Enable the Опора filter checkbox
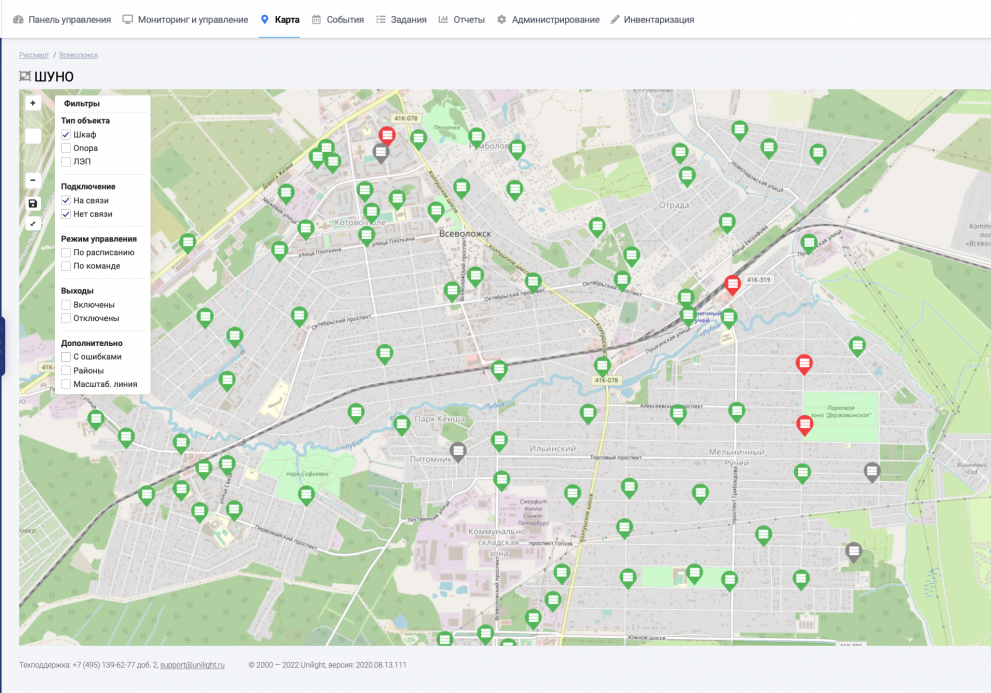991x693 pixels. click(x=66, y=148)
